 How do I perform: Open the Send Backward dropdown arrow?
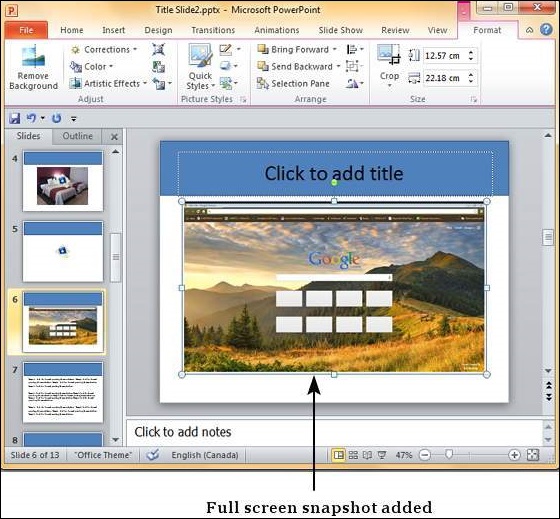(x=338, y=66)
